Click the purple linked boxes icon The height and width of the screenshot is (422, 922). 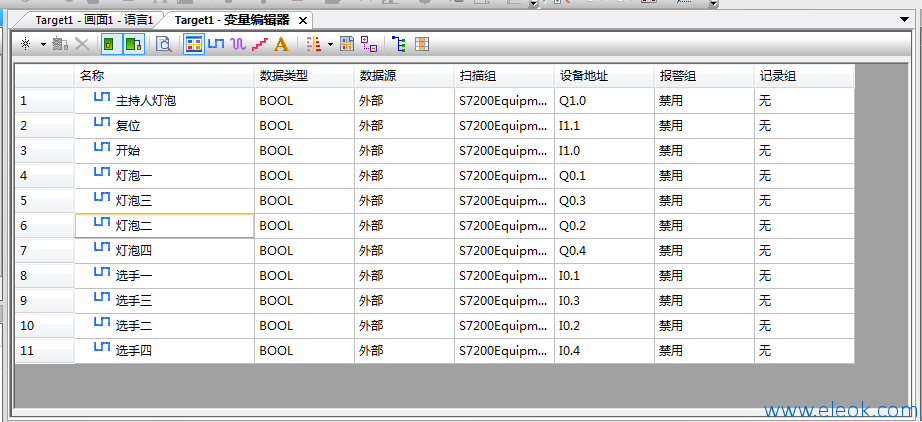(369, 44)
